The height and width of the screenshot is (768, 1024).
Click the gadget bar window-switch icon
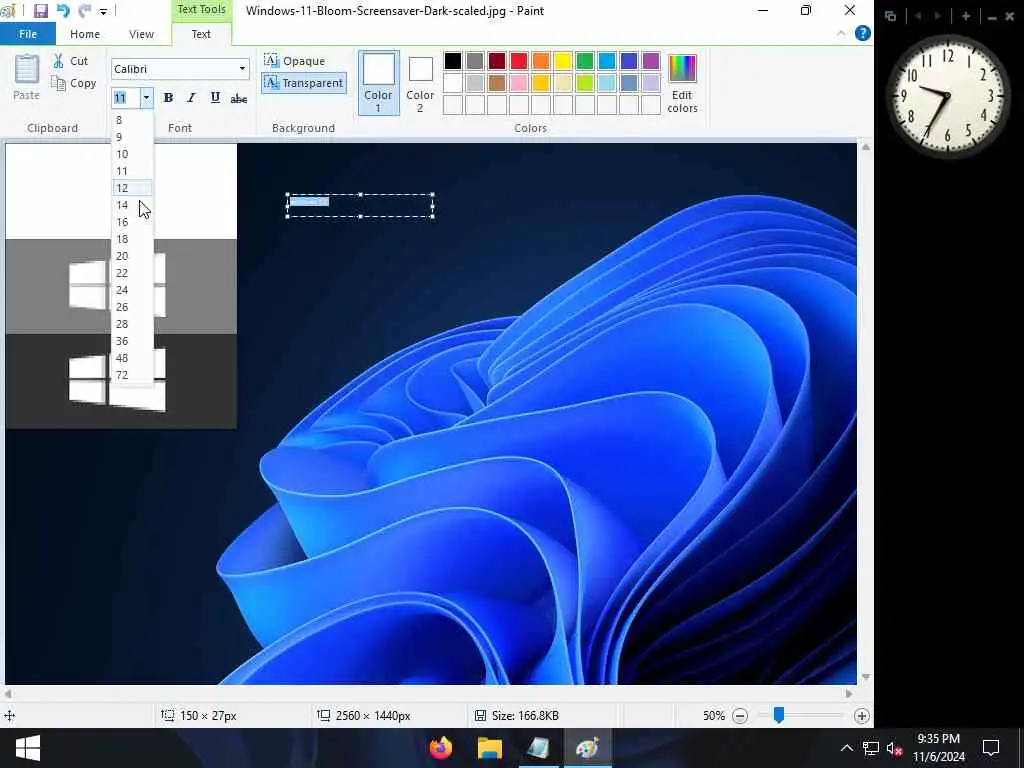pos(890,16)
